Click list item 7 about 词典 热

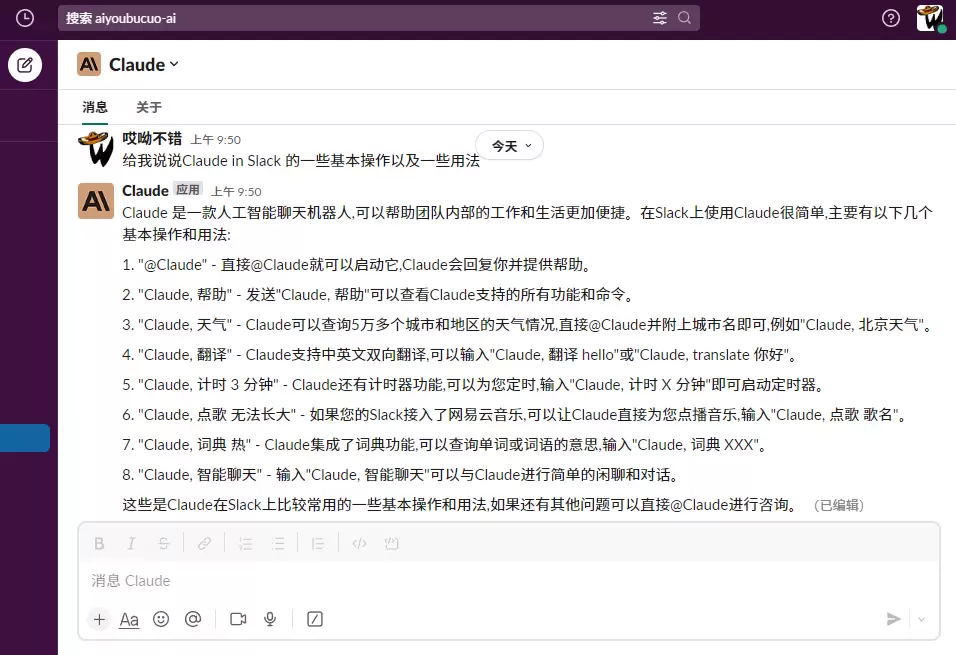click(x=445, y=445)
